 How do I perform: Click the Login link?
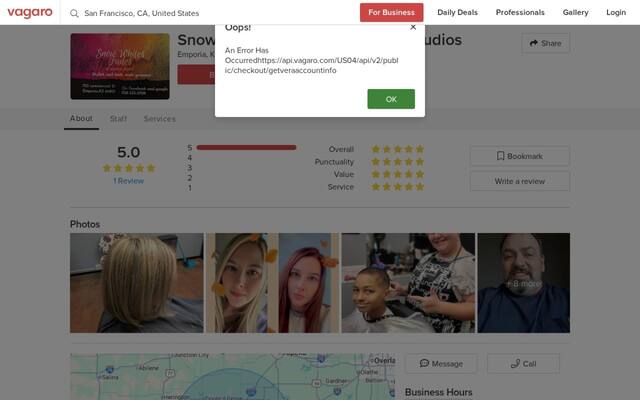(x=616, y=13)
